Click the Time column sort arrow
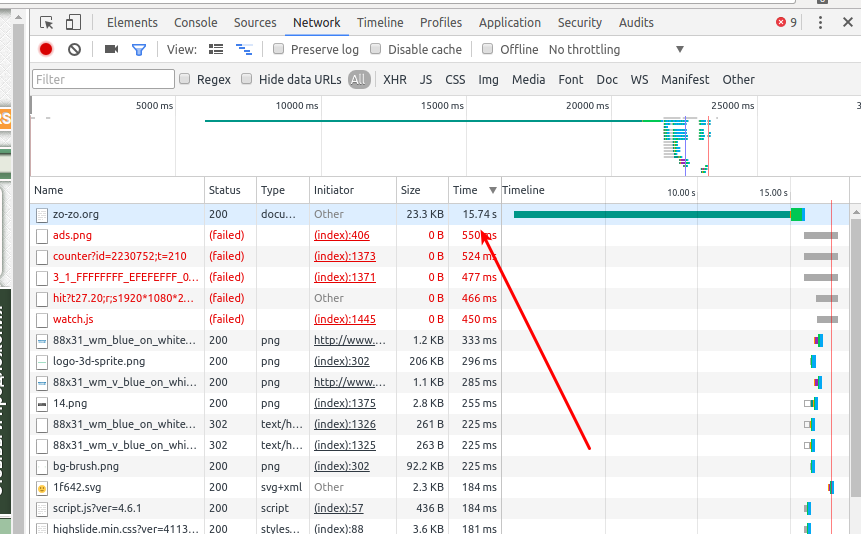This screenshot has height=534, width=861. pyautogui.click(x=492, y=190)
